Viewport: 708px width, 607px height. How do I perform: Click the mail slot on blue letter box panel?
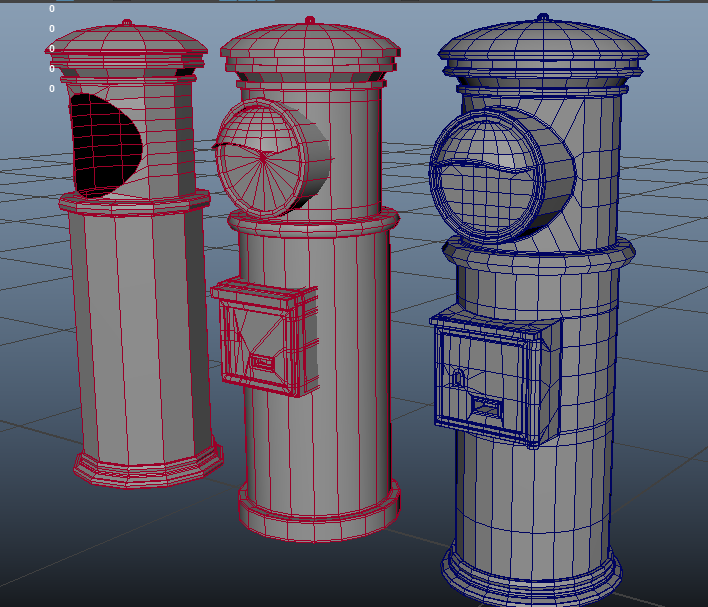coord(487,408)
